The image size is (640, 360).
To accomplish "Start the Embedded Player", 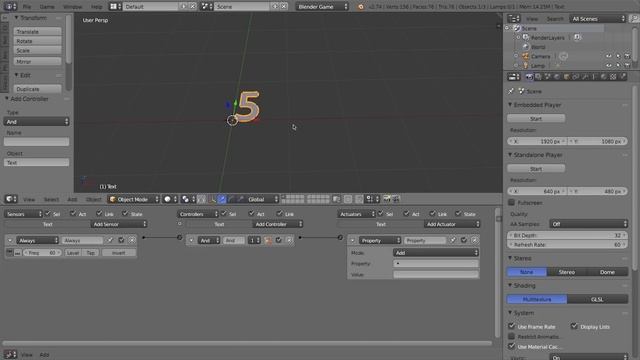I will (x=536, y=118).
